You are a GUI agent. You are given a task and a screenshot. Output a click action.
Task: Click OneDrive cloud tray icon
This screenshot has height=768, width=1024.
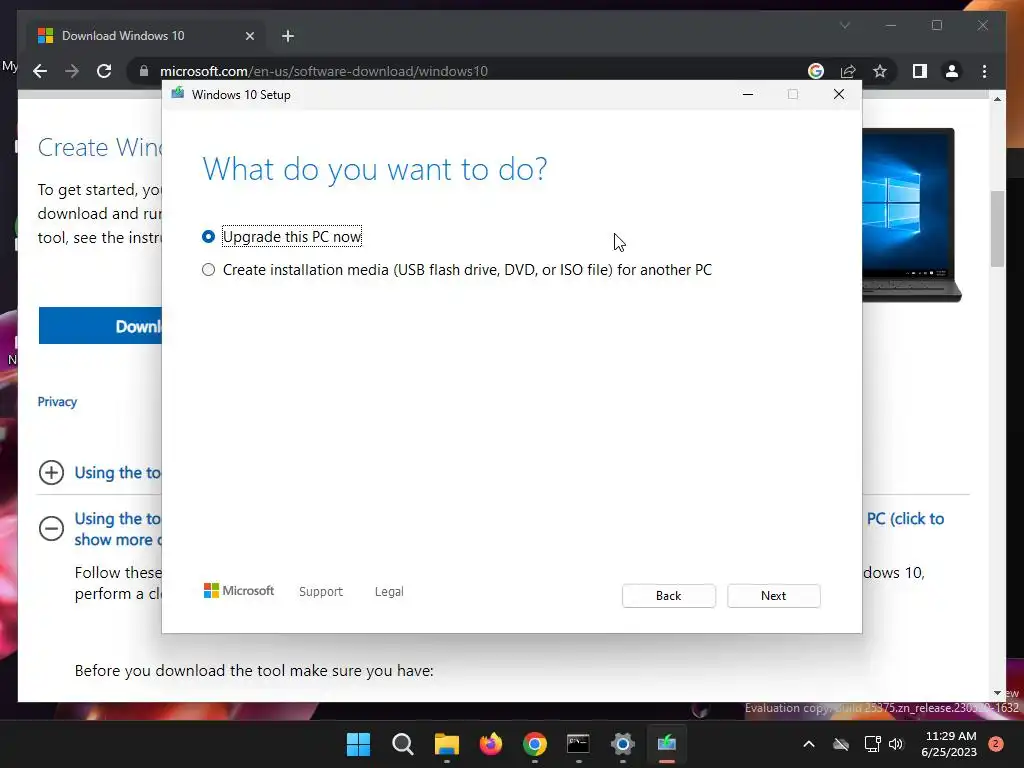840,744
